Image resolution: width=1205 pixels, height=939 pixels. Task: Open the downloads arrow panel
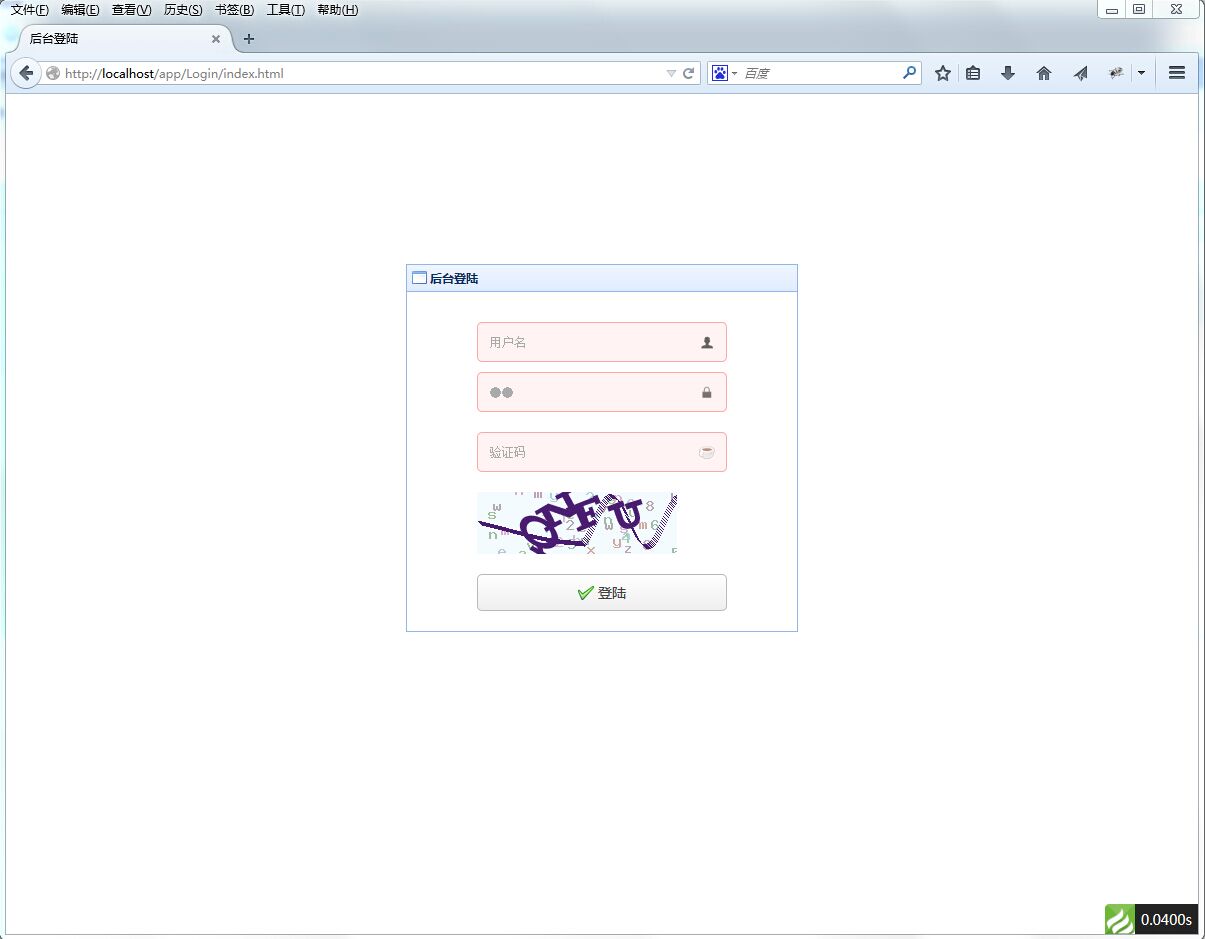click(1008, 73)
